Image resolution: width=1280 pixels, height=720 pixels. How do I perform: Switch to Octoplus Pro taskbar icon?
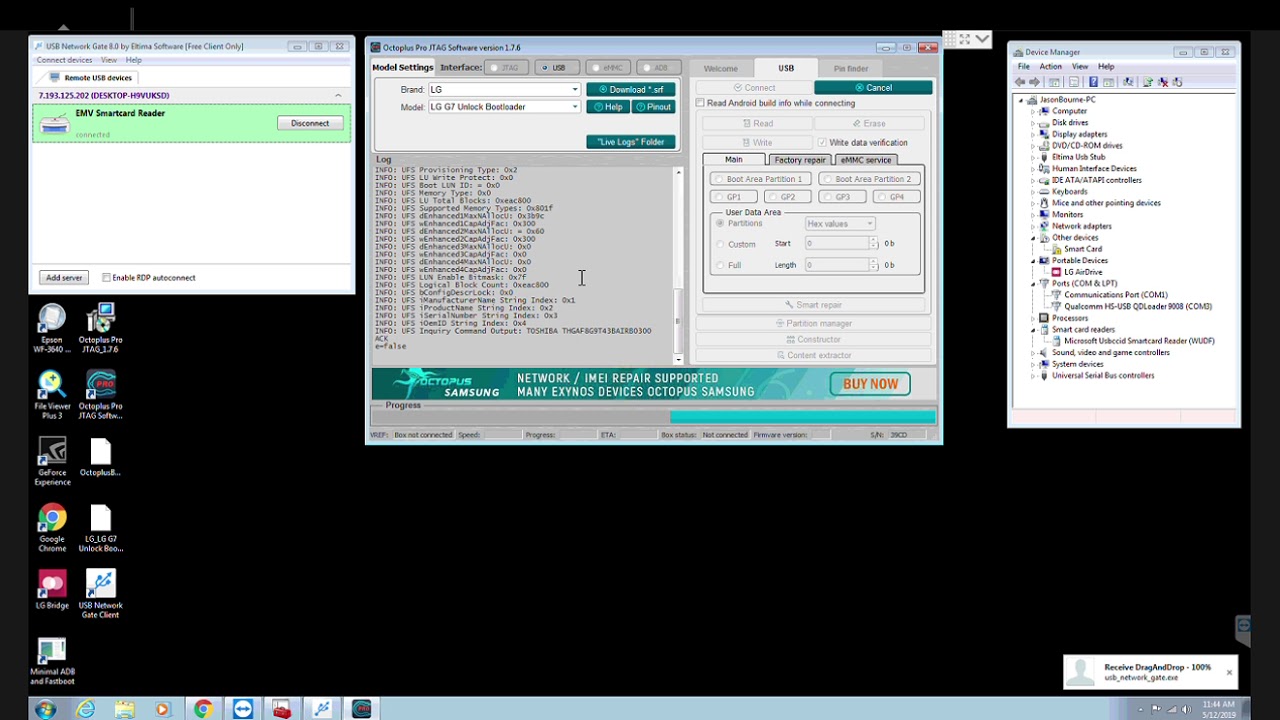click(x=361, y=709)
